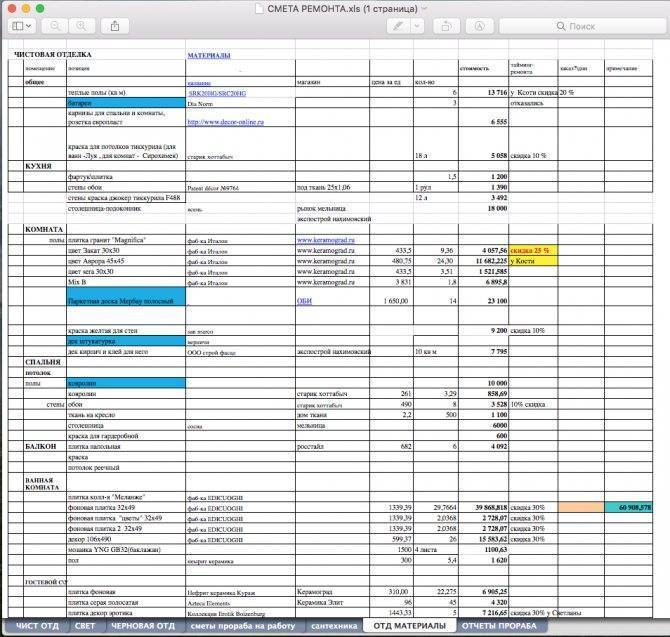
Task: Show the Markup toolbar icon
Action: point(479,26)
